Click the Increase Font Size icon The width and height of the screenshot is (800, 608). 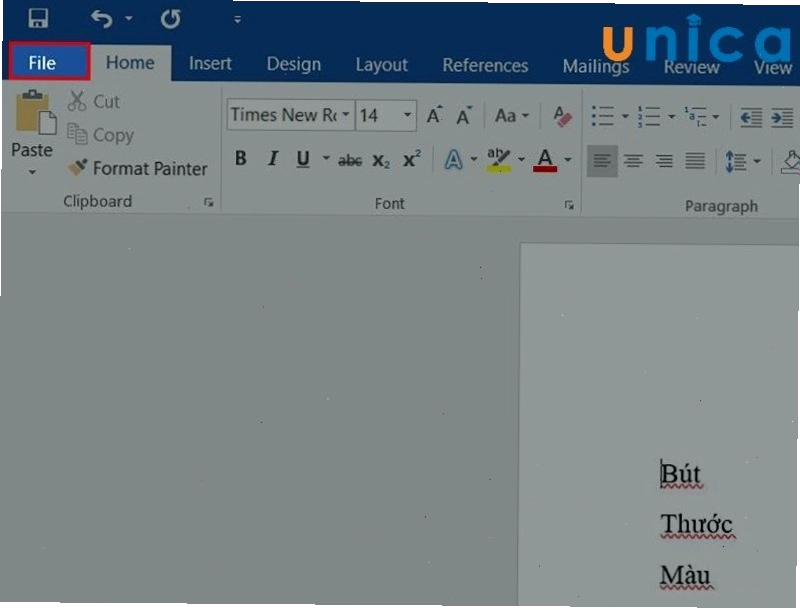434,115
